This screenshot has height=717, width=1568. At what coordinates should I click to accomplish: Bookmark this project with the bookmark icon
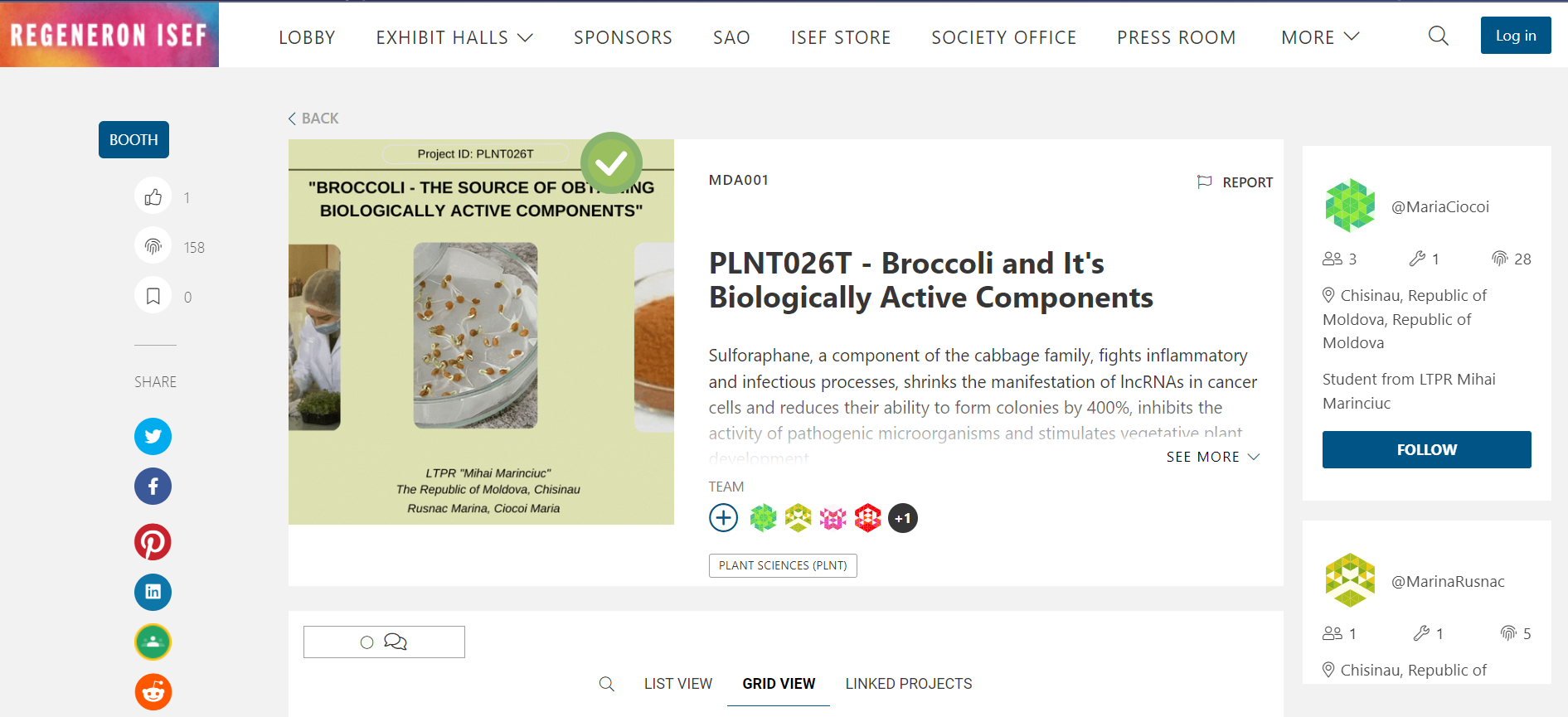[153, 296]
